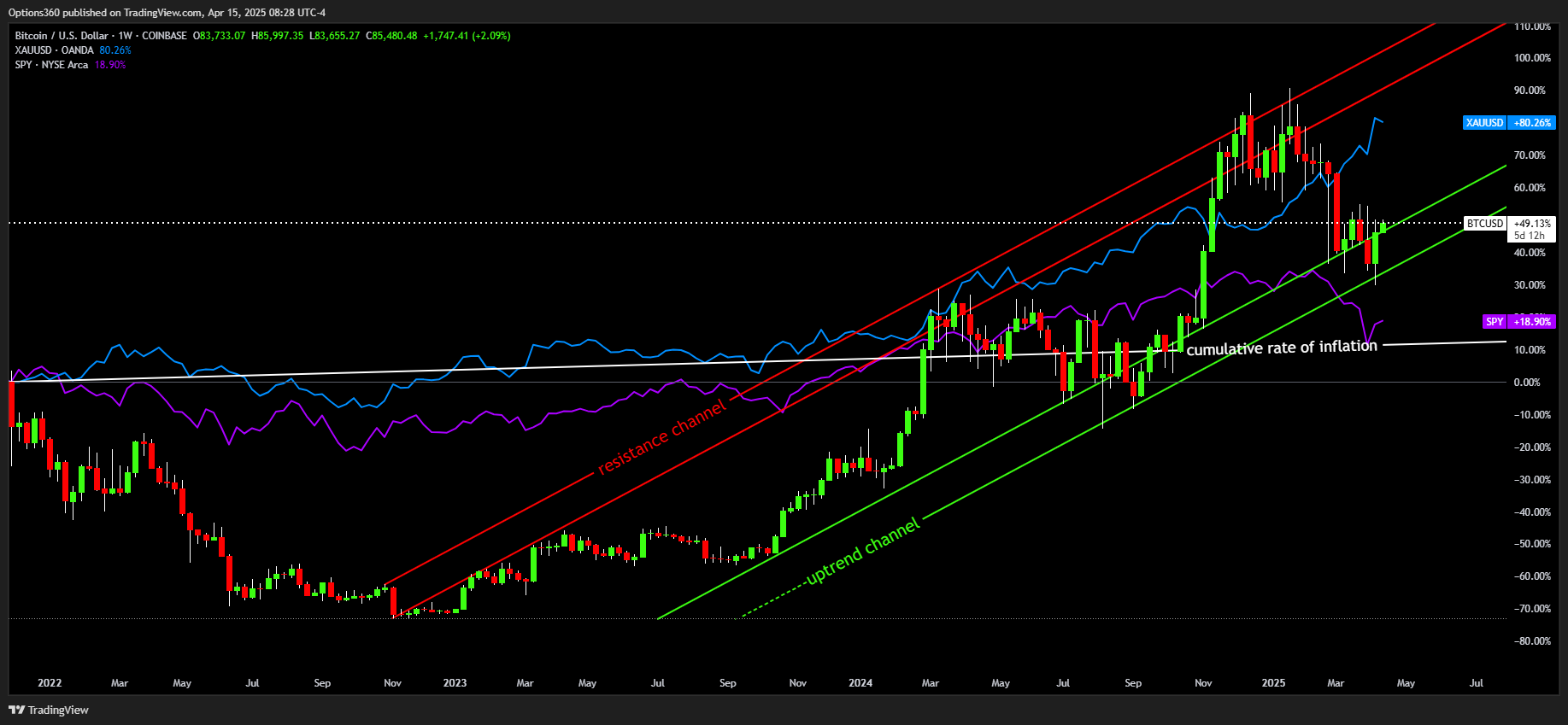Click the 70.00% level on price scale
1568x725 pixels.
click(1530, 155)
